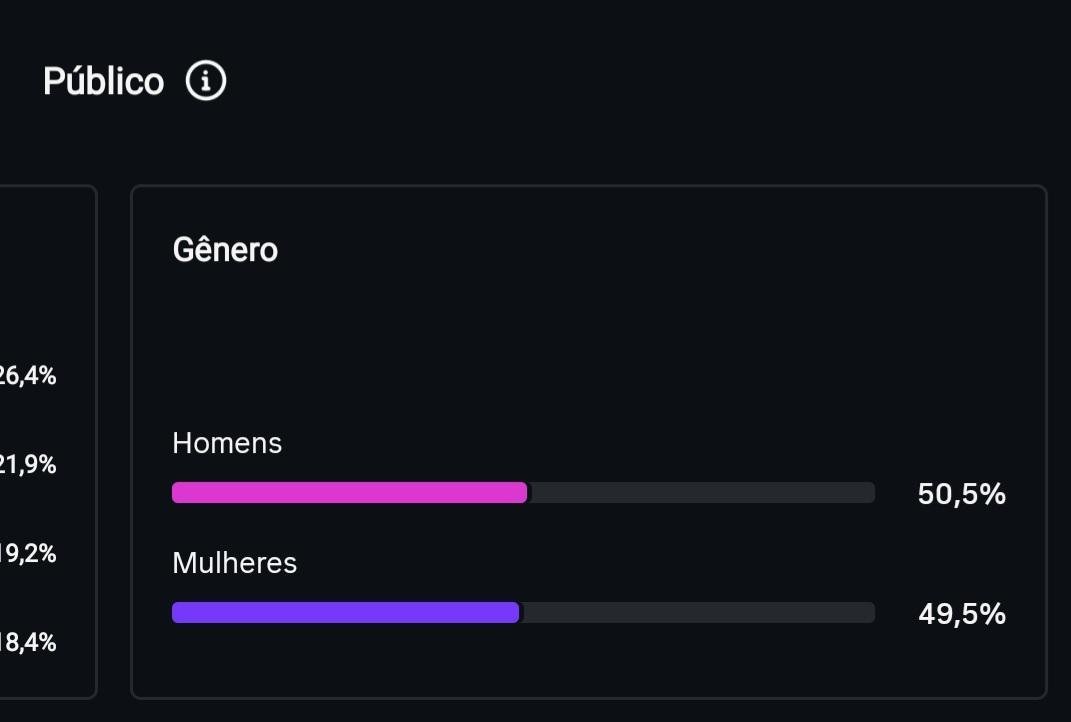Click the Homens label

227,443
